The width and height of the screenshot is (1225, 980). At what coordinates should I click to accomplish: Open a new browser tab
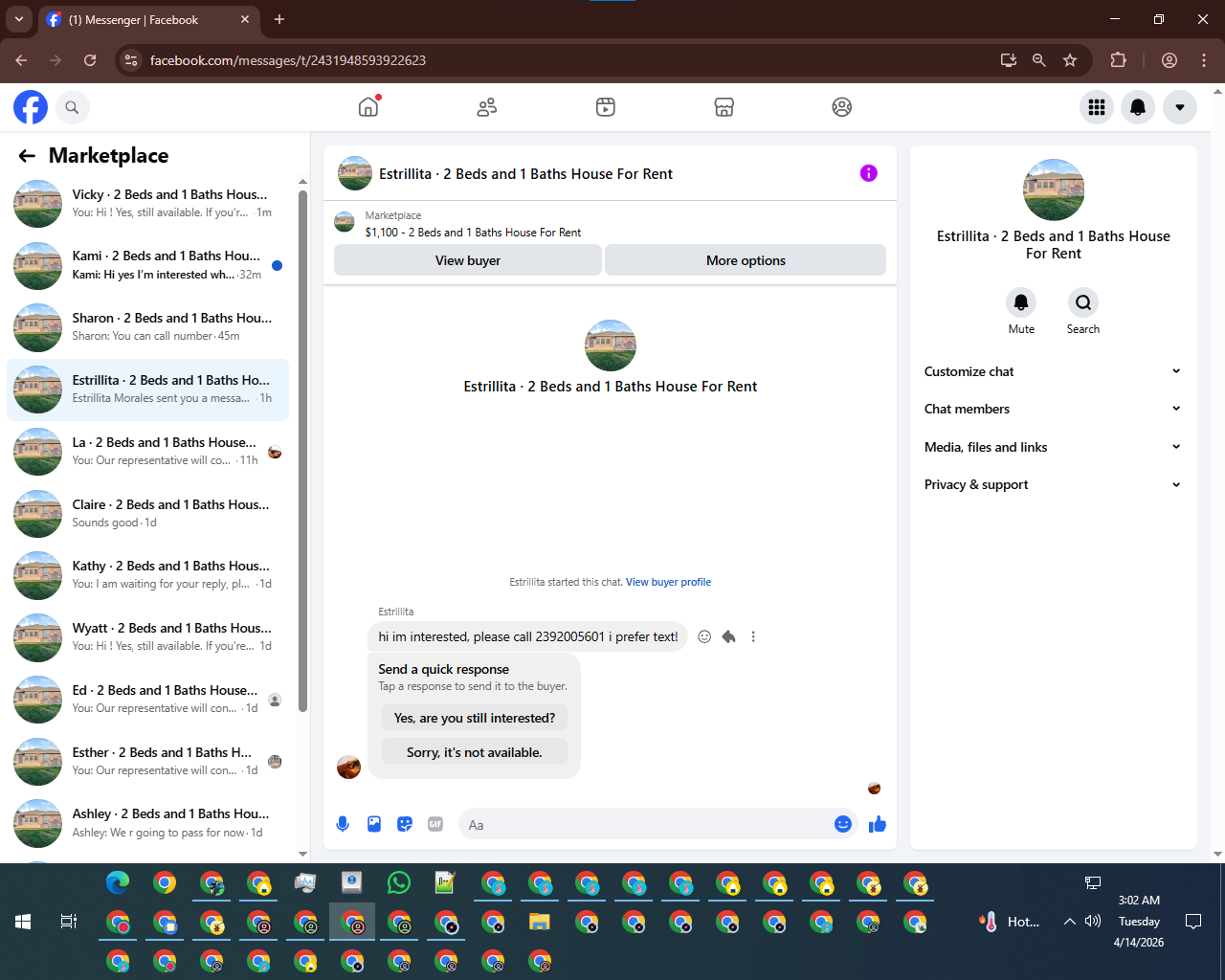click(279, 19)
